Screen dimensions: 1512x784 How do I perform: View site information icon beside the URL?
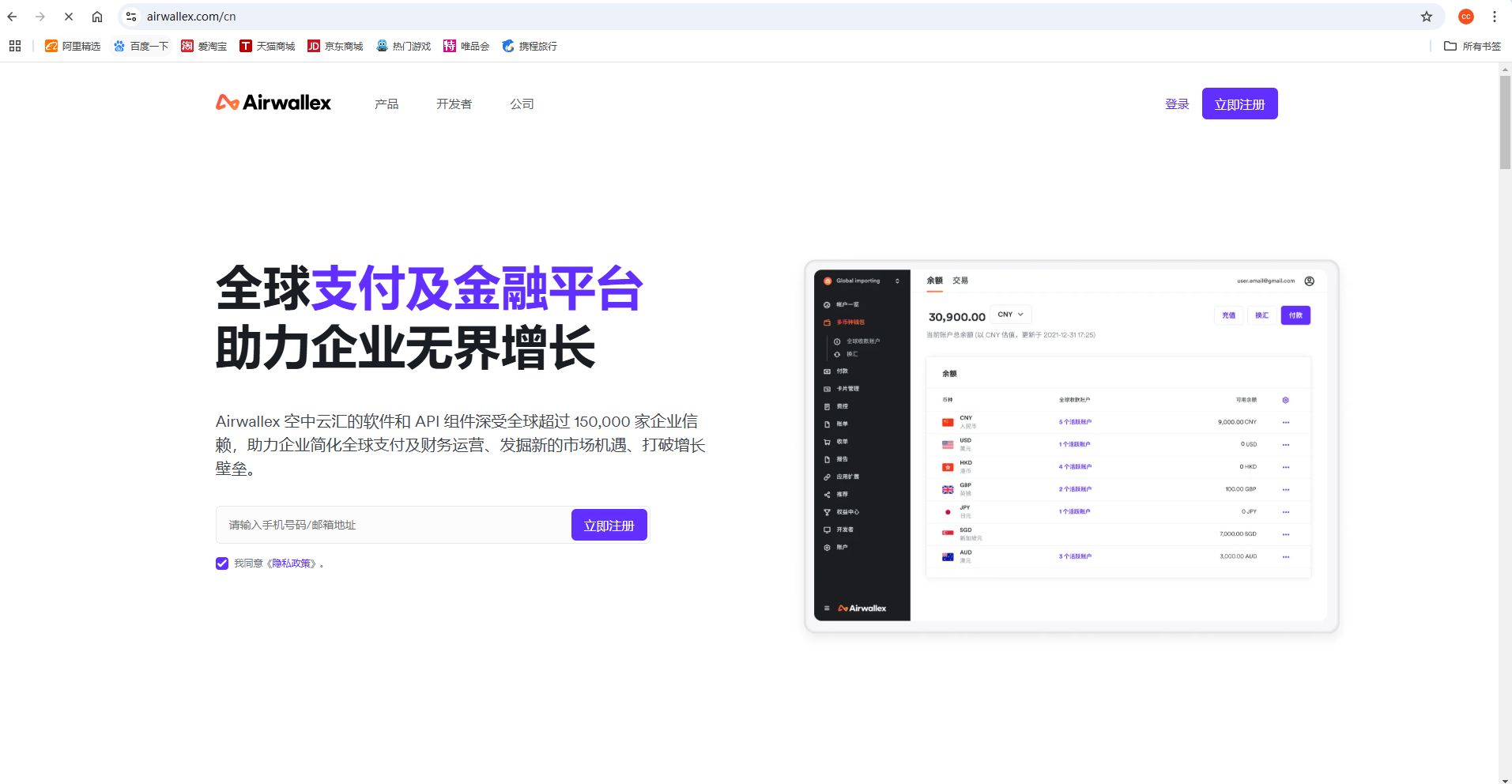131,16
